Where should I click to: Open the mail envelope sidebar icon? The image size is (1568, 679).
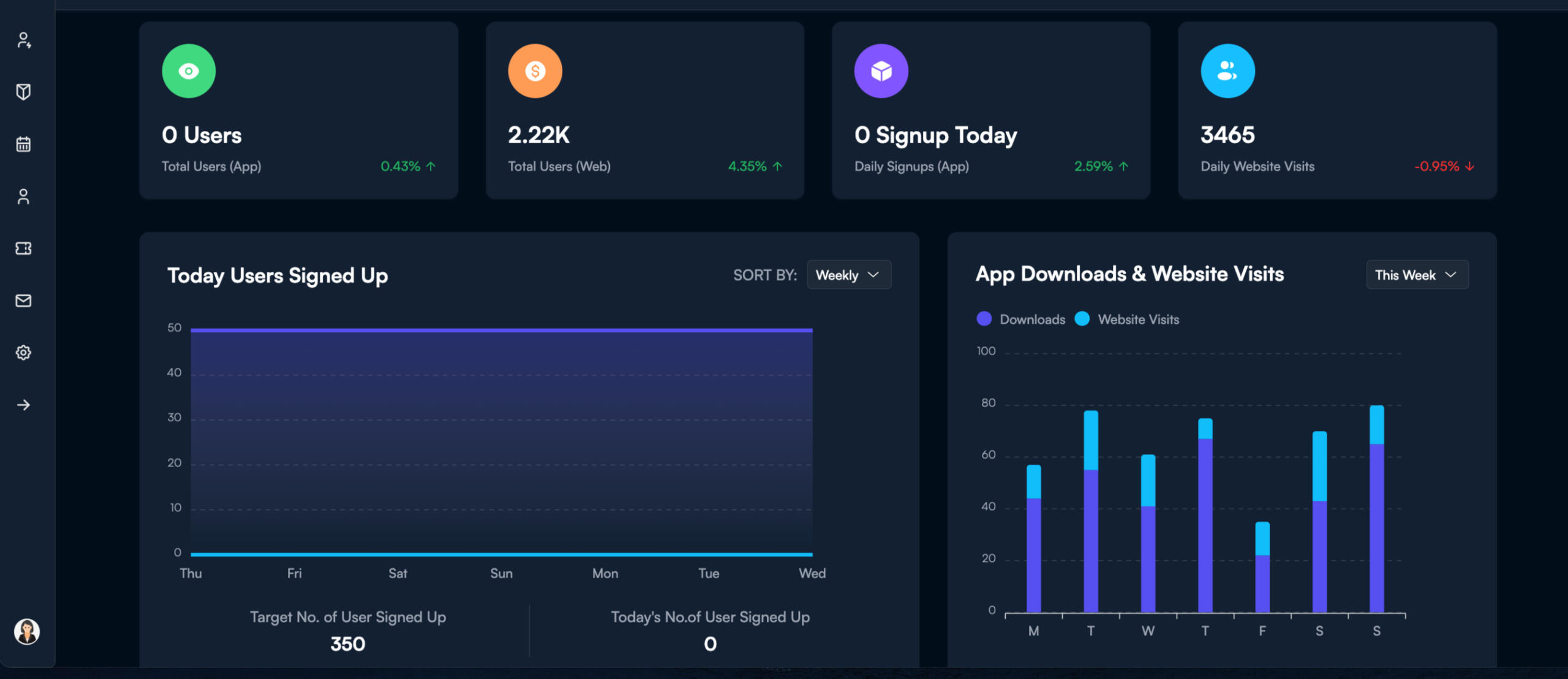pyautogui.click(x=23, y=301)
